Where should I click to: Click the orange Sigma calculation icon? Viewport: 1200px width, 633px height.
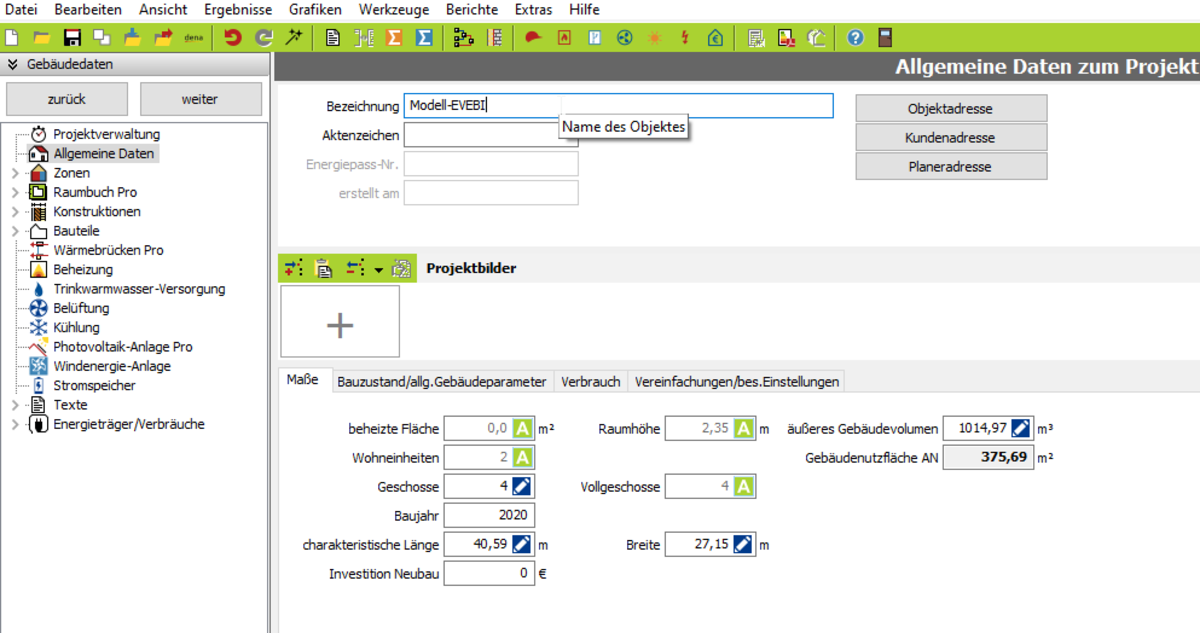394,38
